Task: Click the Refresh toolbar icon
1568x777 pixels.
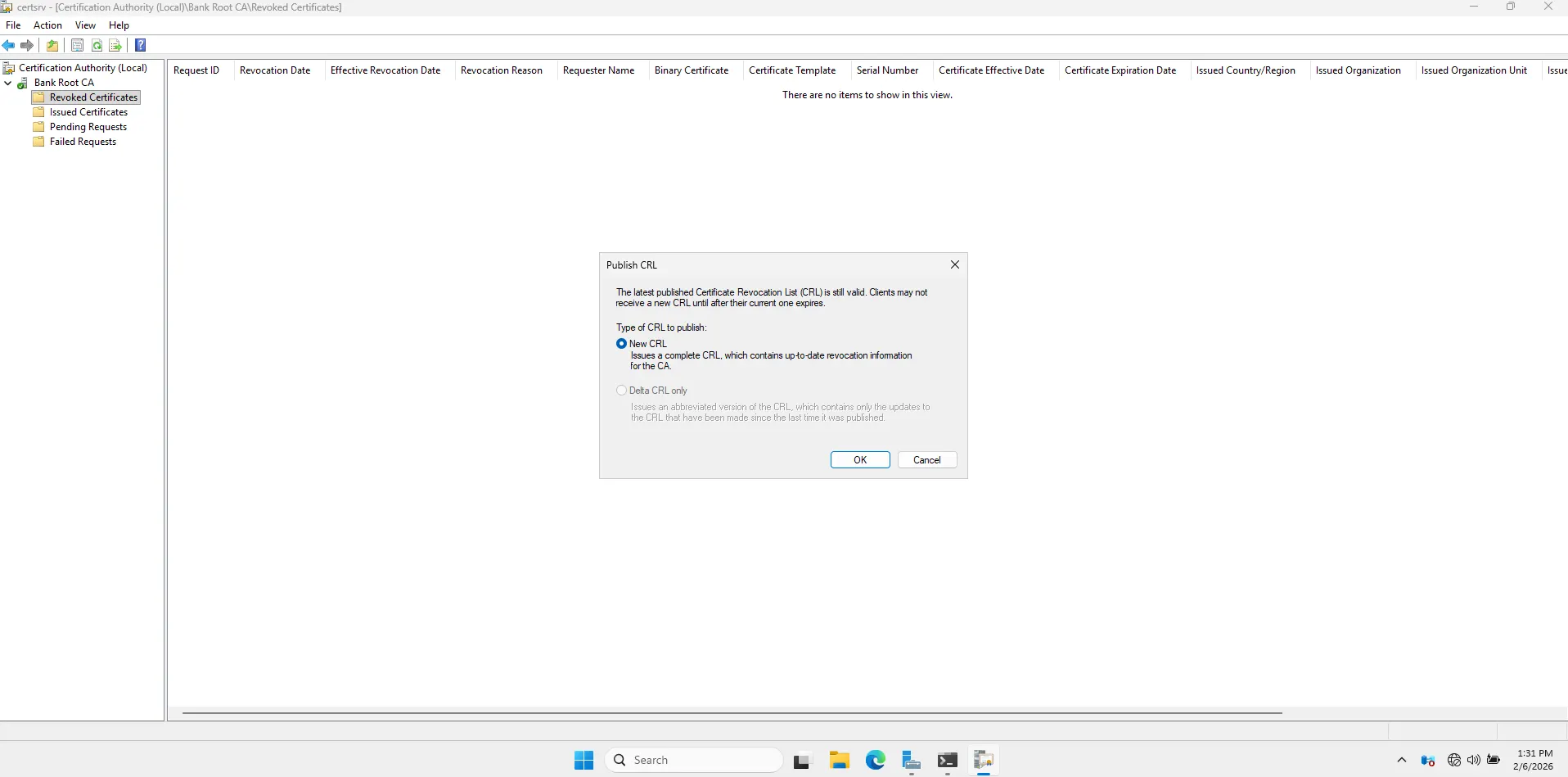Action: (x=97, y=46)
